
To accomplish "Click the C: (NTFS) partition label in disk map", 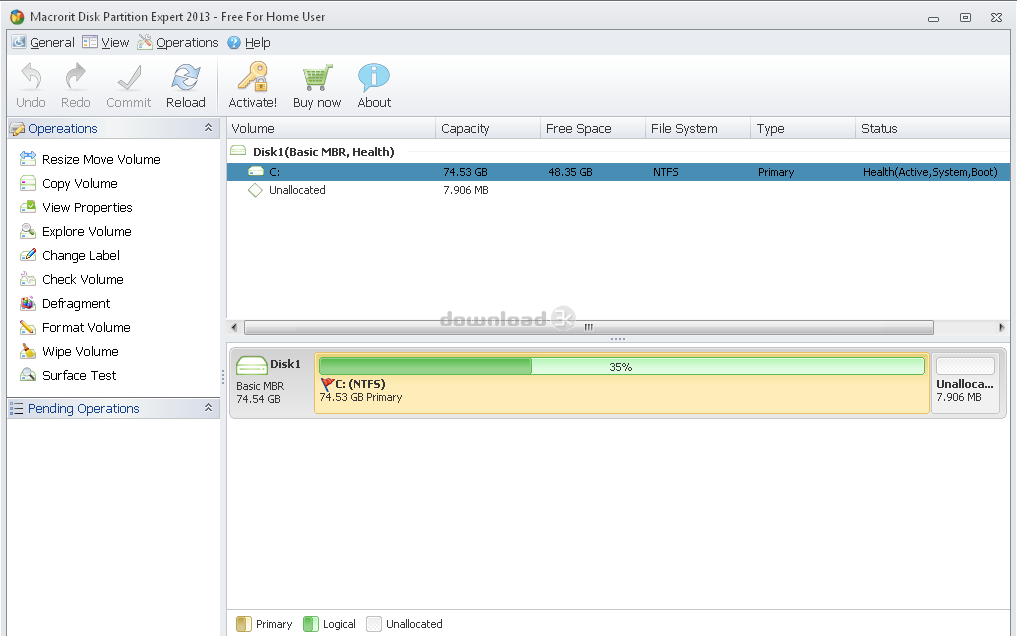I will point(360,384).
